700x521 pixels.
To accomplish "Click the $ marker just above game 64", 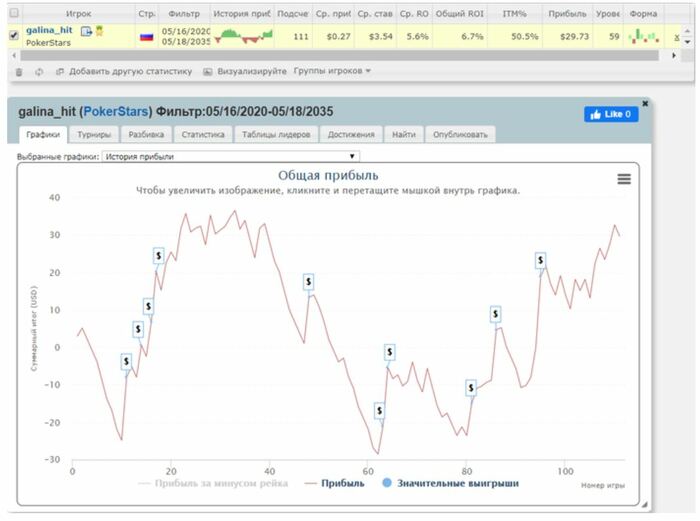I will 390,352.
